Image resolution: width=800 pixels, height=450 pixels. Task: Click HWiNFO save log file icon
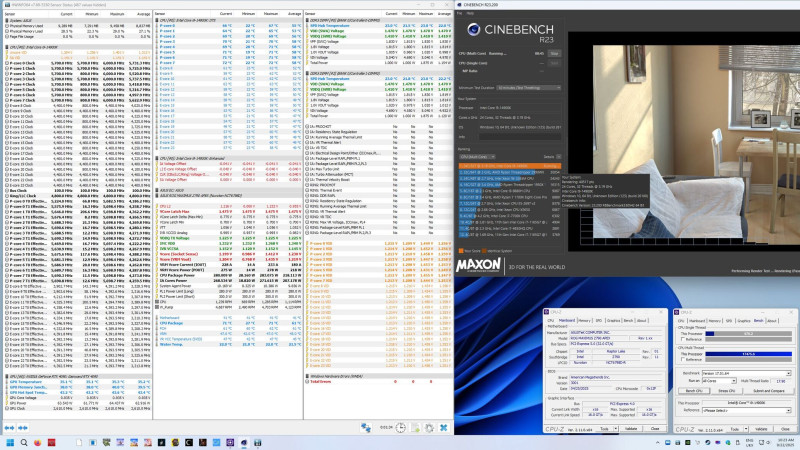click(415, 428)
